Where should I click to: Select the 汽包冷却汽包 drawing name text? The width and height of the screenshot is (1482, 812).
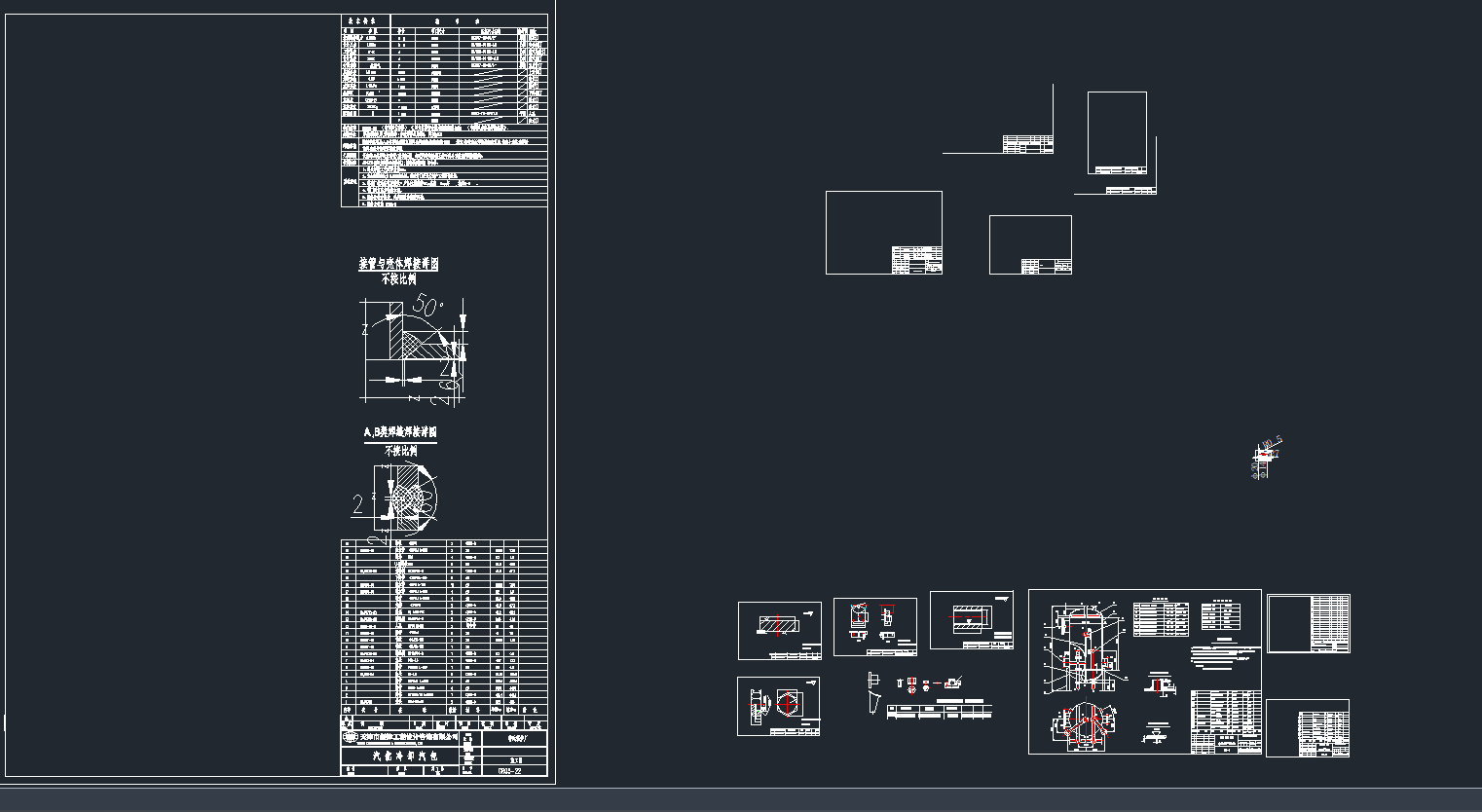[x=407, y=755]
